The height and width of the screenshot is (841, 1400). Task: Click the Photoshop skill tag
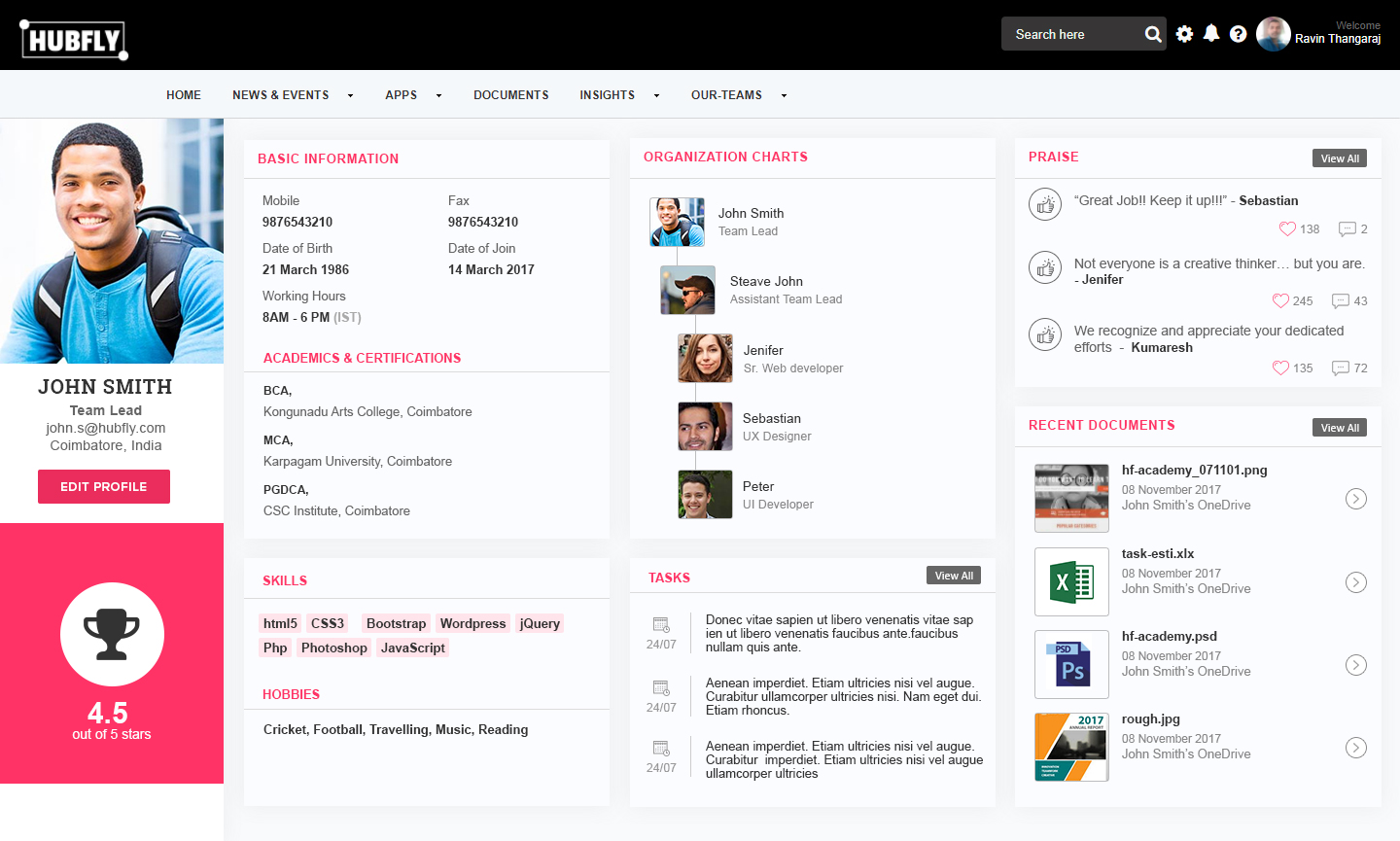334,648
